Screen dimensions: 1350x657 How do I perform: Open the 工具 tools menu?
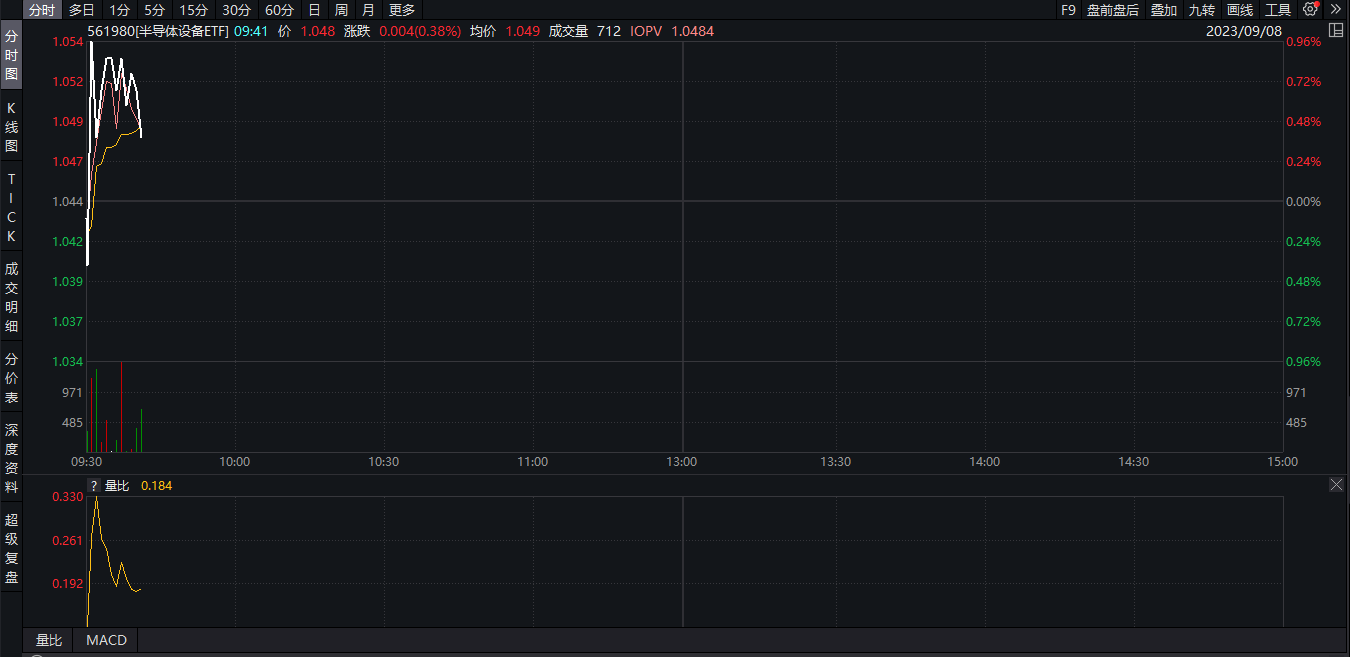[1278, 9]
